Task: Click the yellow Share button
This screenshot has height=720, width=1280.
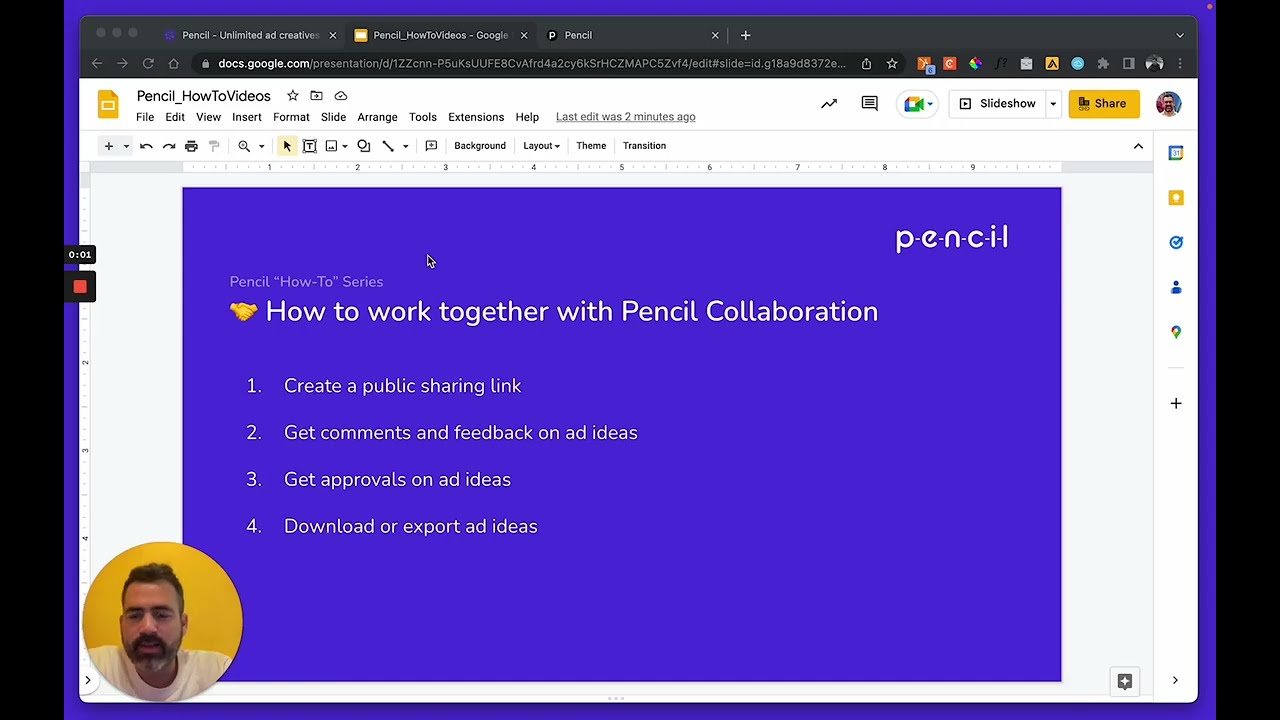Action: tap(1104, 104)
